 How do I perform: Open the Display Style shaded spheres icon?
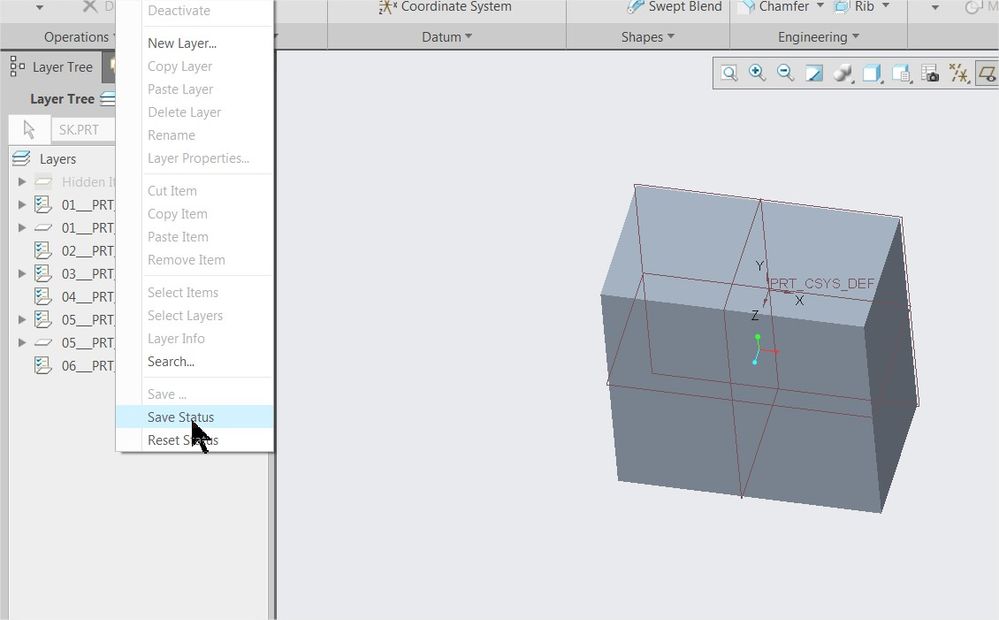tap(843, 73)
